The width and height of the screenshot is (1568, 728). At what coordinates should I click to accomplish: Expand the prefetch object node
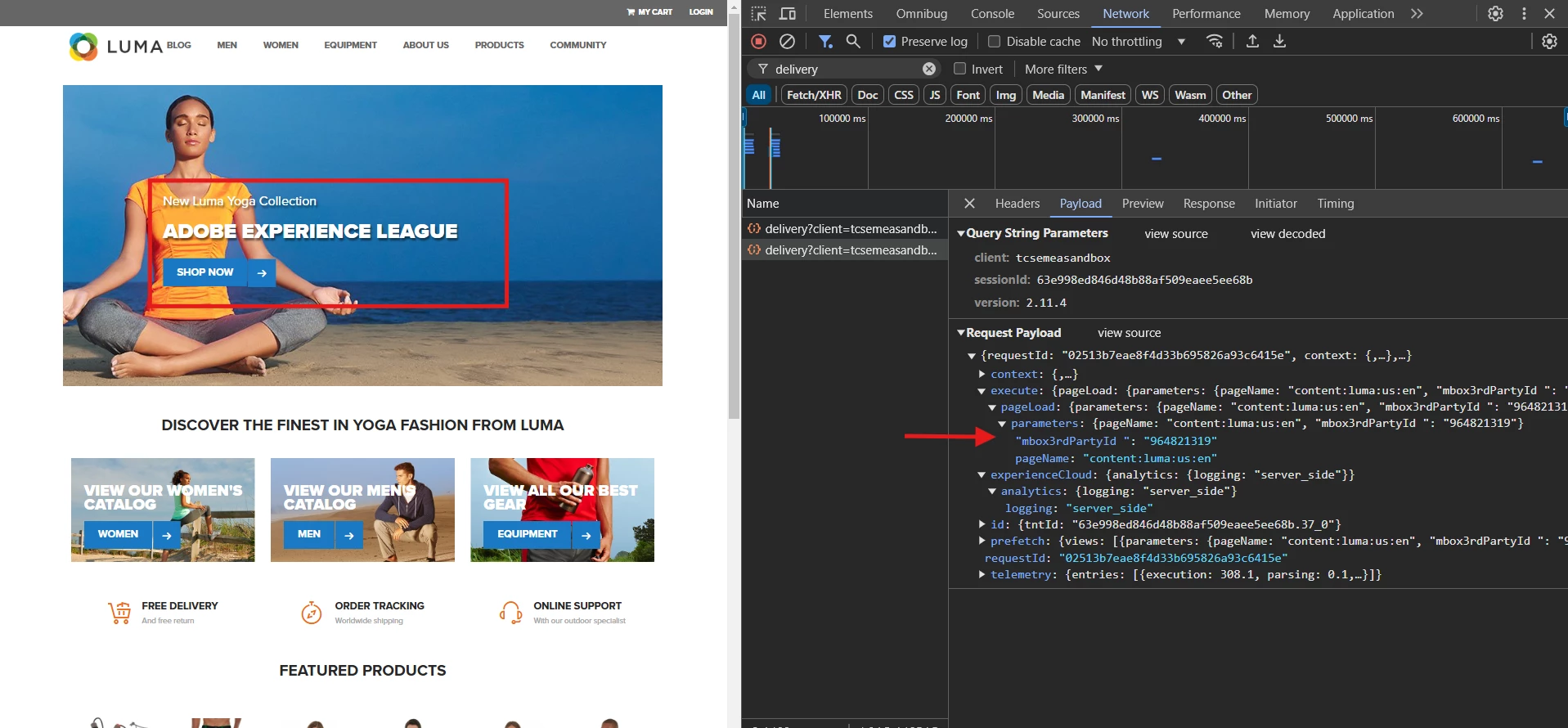pyautogui.click(x=982, y=541)
